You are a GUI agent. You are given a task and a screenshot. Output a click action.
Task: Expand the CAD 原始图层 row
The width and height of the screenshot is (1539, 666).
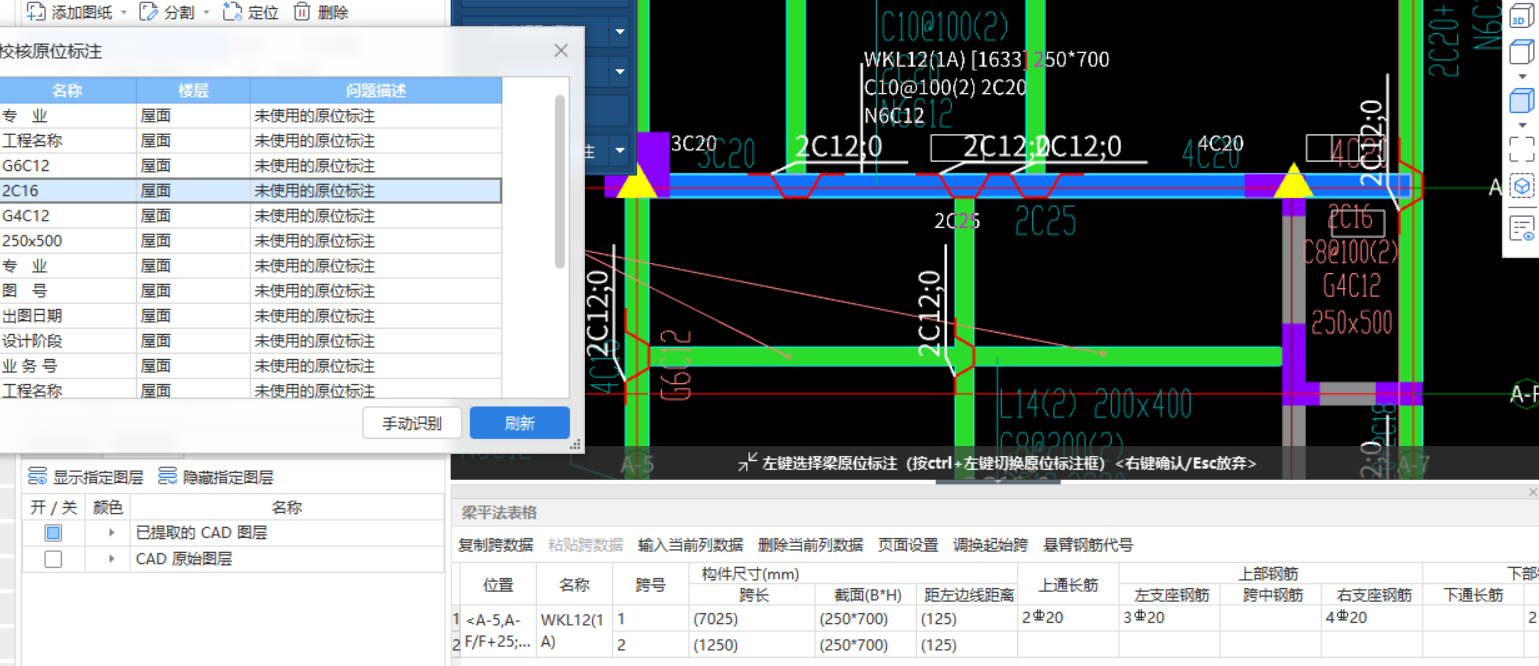pyautogui.click(x=112, y=559)
